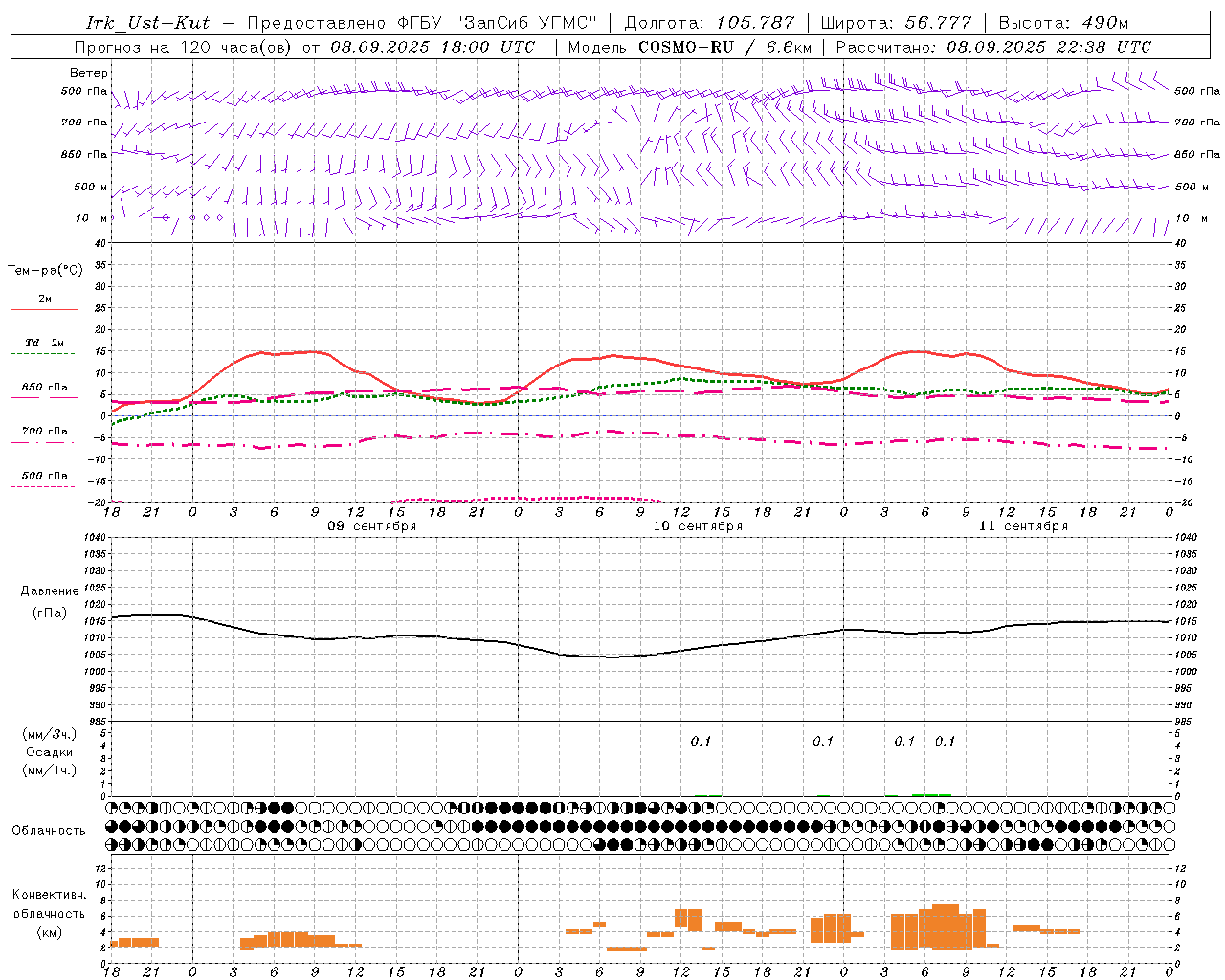Image resolution: width=1225 pixels, height=980 pixels.
Task: Click the Модель COSMO-RU / 6.6км label
Action: coord(690,47)
